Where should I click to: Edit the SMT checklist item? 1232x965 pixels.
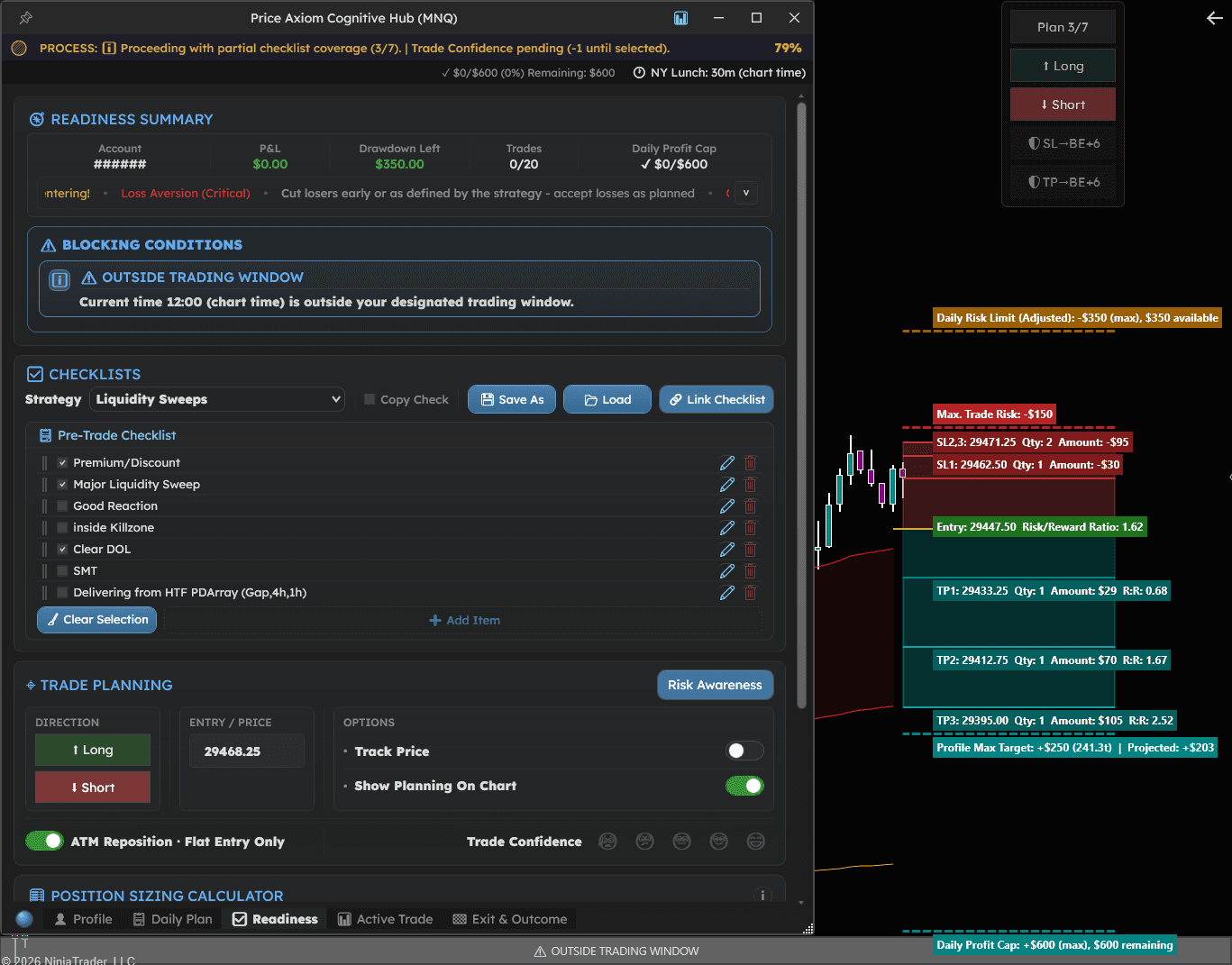pyautogui.click(x=727, y=570)
